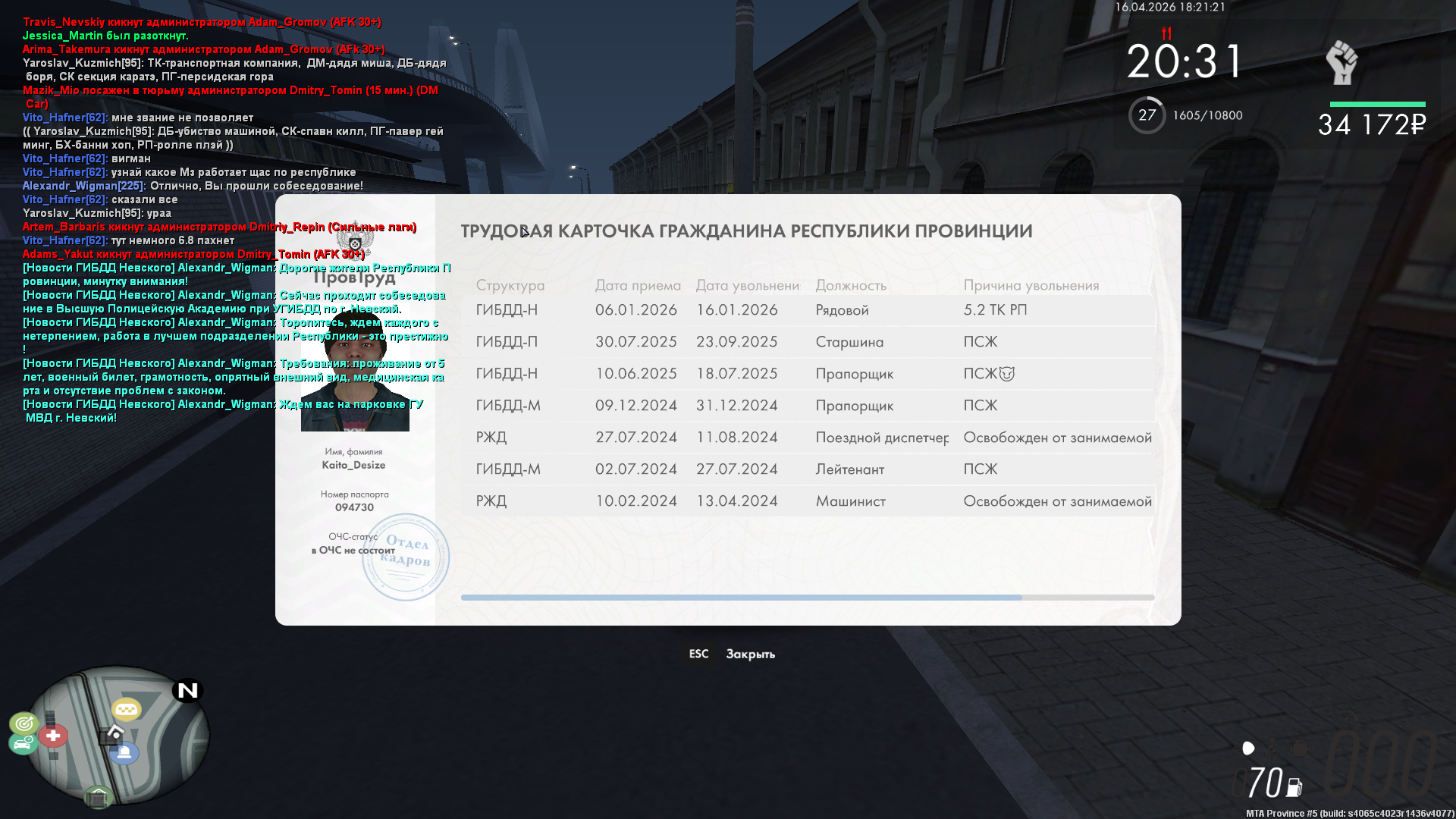Click the Структура column header
This screenshot has width=1456, height=819.
[x=510, y=285]
